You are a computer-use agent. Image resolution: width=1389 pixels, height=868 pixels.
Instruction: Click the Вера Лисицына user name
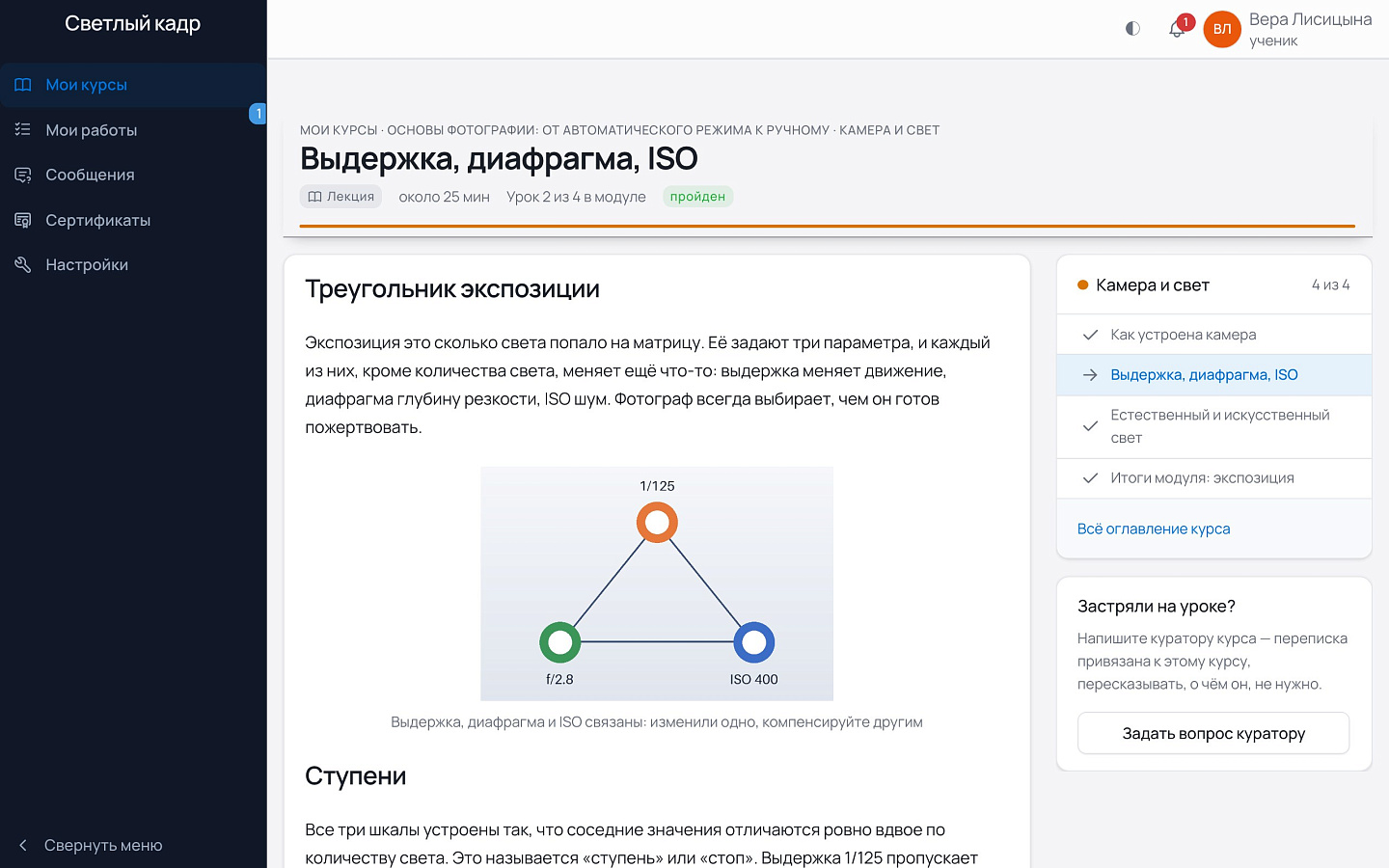click(1310, 19)
